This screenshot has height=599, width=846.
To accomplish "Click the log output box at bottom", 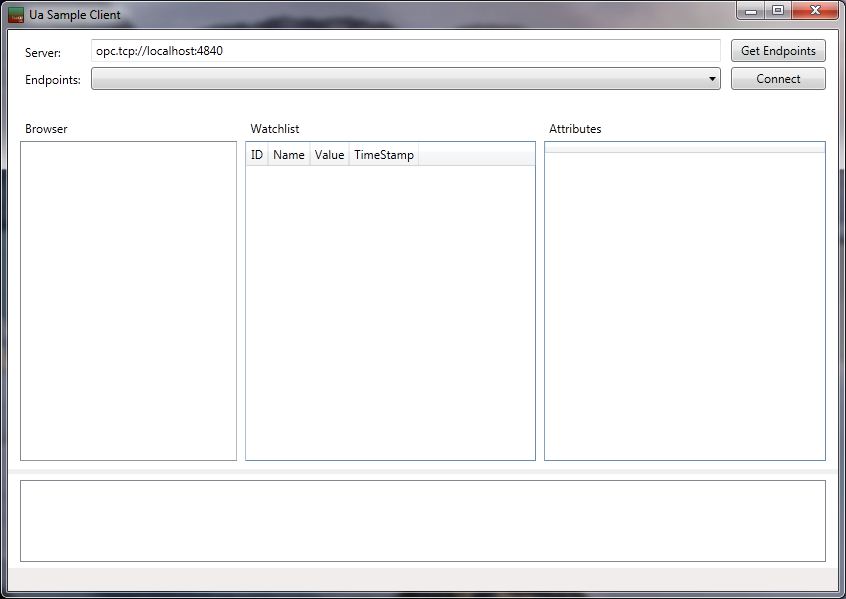I will click(422, 520).
